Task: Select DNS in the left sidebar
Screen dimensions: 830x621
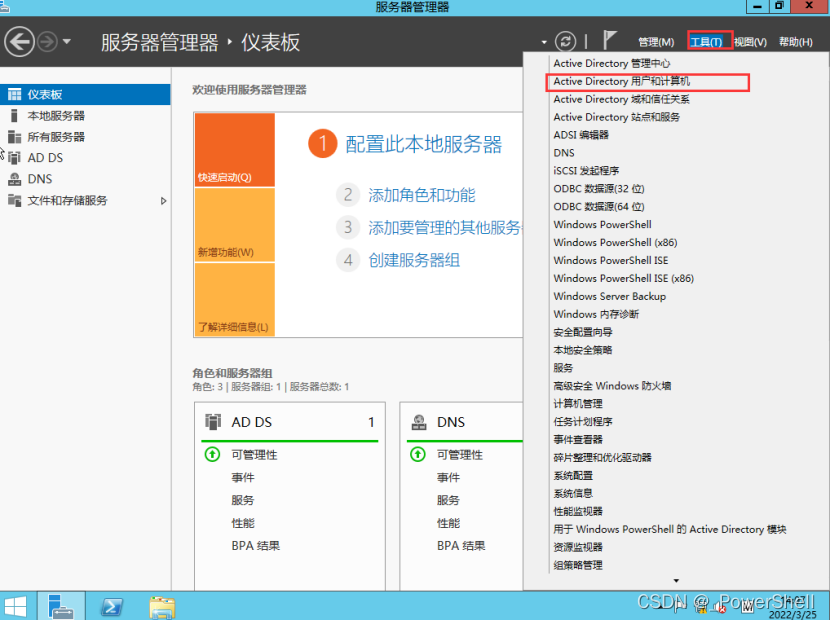Action: (85, 179)
